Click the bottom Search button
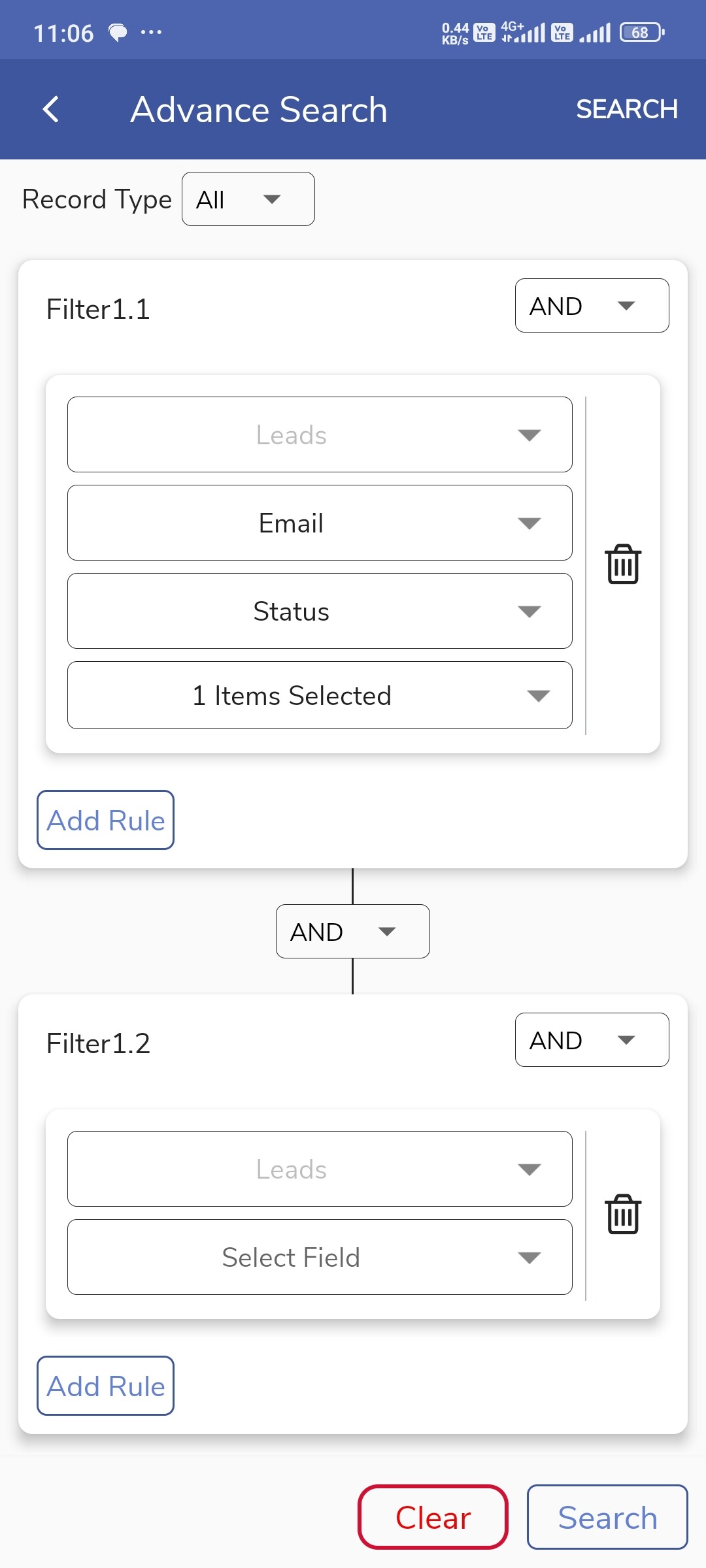The width and height of the screenshot is (706, 1568). pos(607,1517)
